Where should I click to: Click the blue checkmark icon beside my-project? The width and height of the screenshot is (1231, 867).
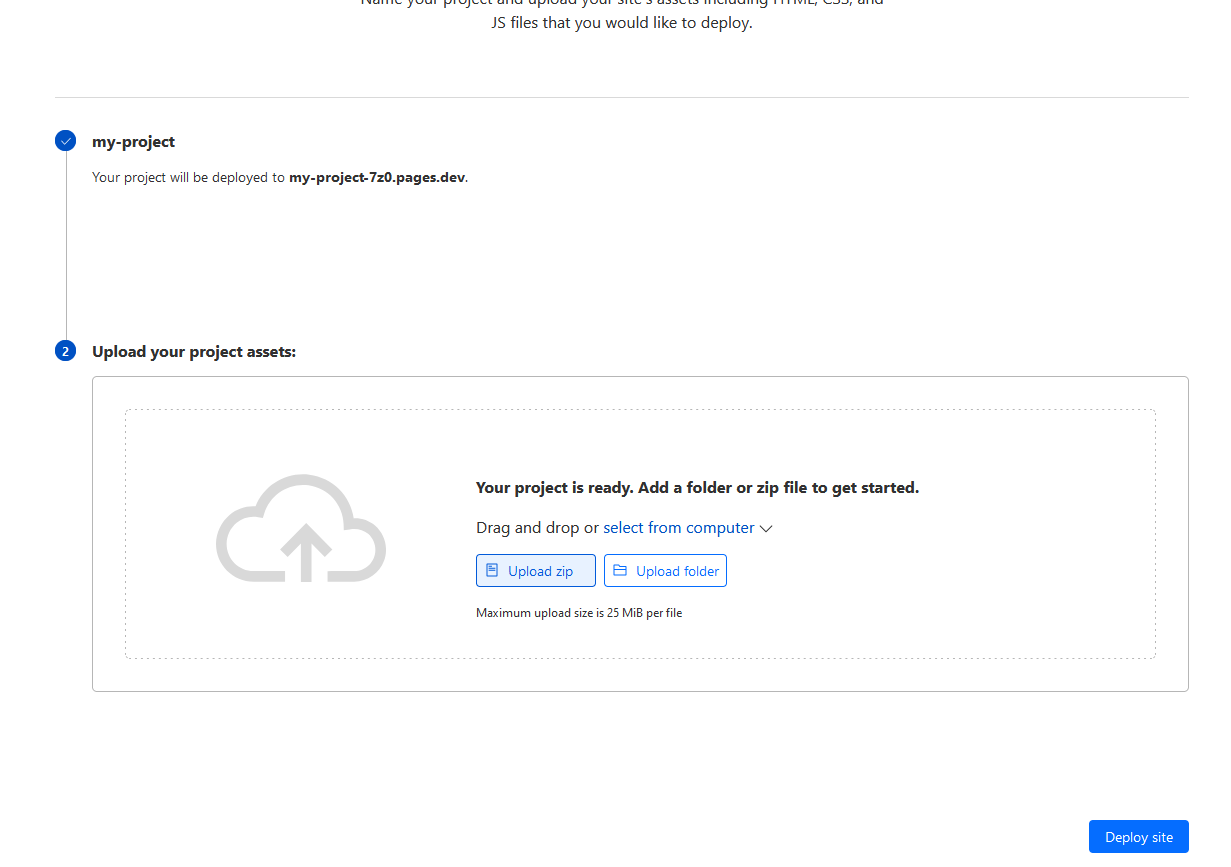(x=65, y=141)
